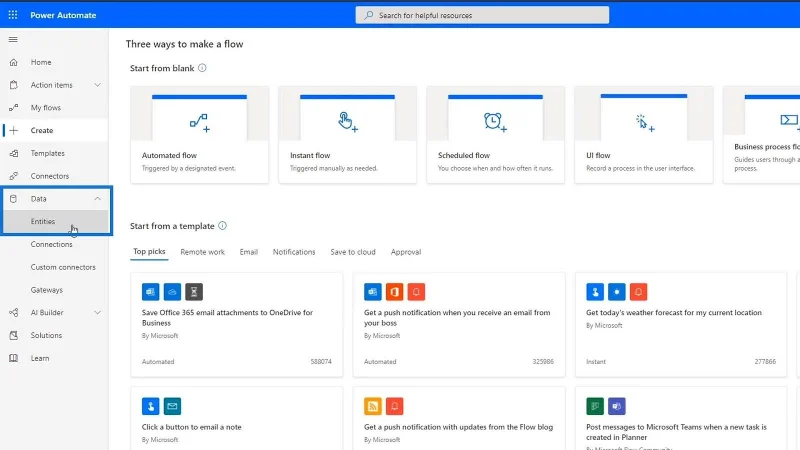Click the Search for helpful resources field
800x450 pixels.
[482, 15]
